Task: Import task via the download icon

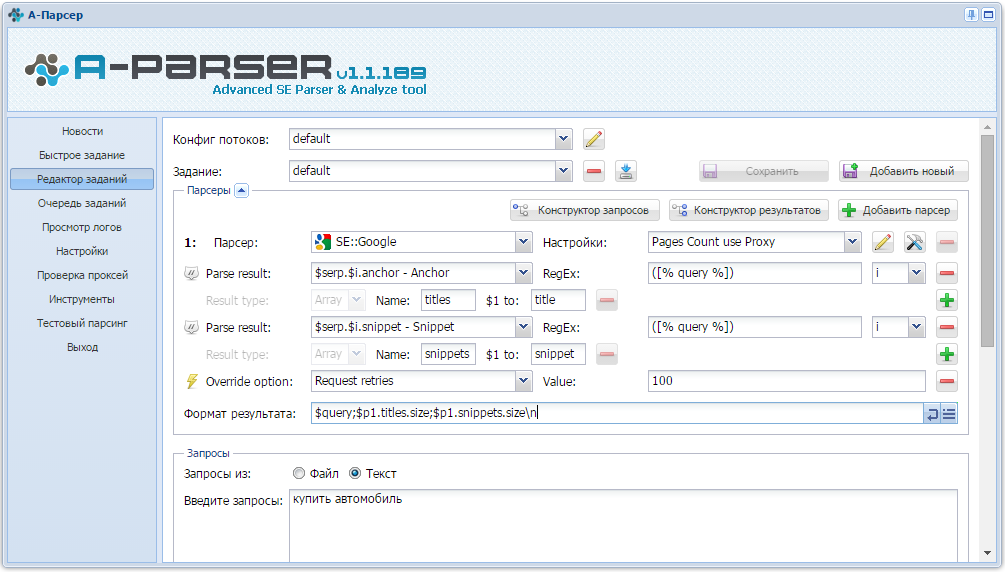Action: (626, 171)
